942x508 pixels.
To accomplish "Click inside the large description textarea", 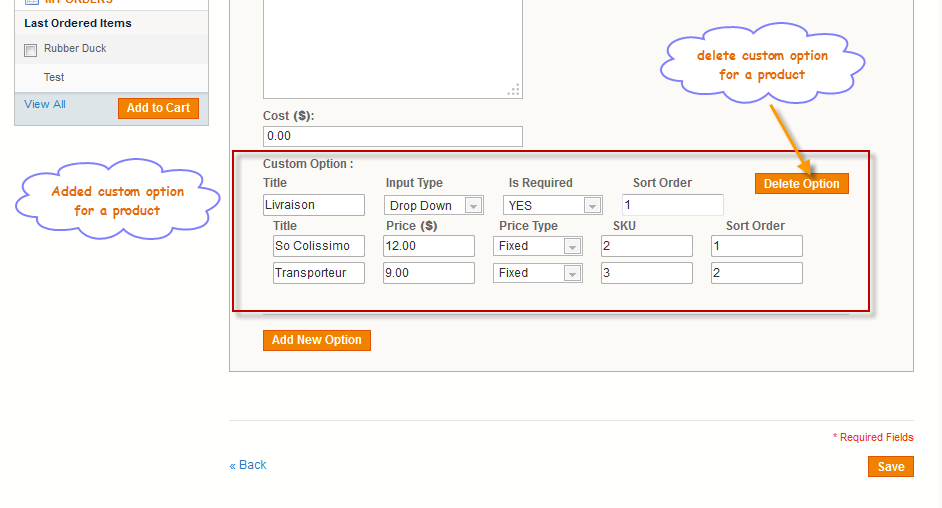I will 393,48.
